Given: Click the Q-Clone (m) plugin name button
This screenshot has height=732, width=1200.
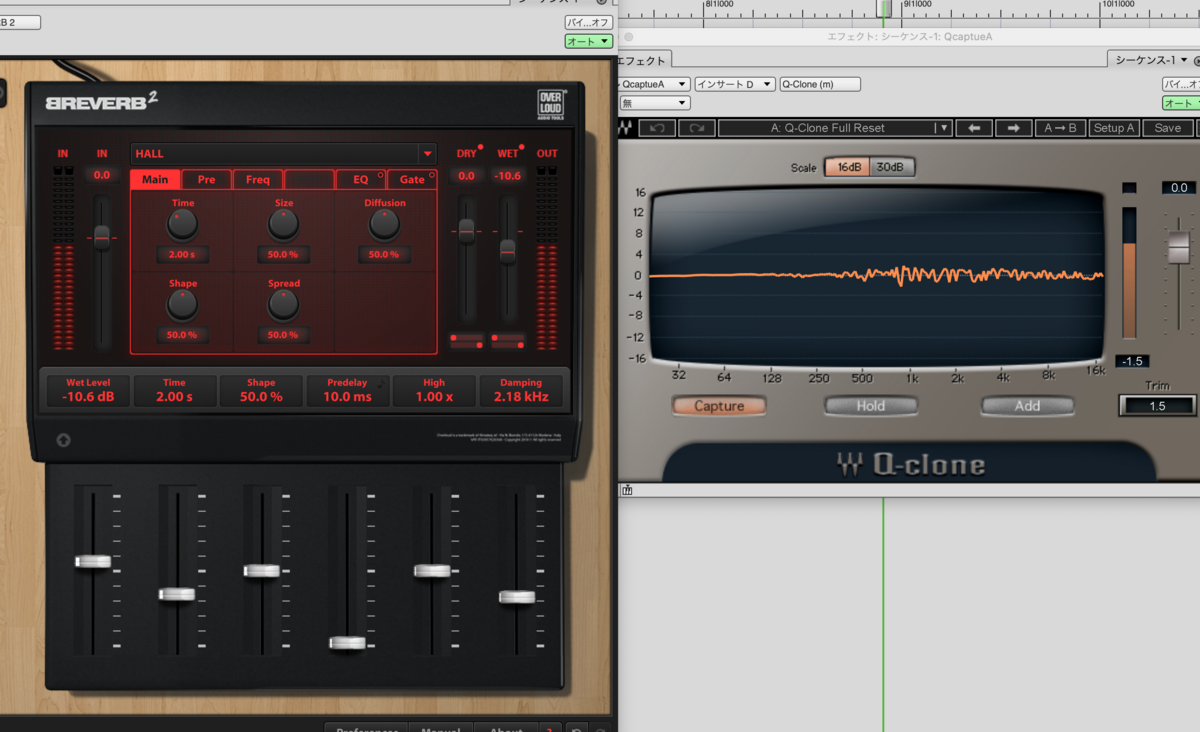Looking at the screenshot, I should pos(820,84).
